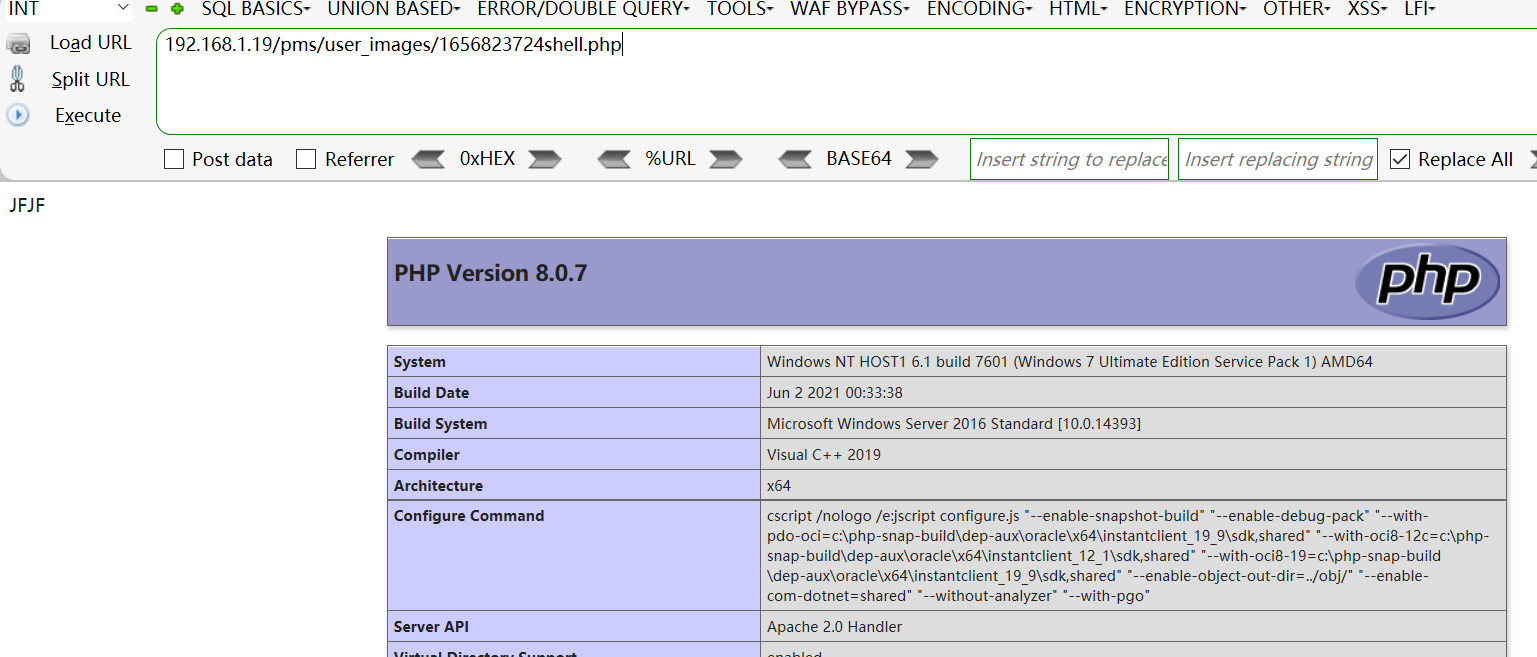The width and height of the screenshot is (1537, 657).
Task: Click the %URL encode label
Action: pyautogui.click(x=670, y=159)
